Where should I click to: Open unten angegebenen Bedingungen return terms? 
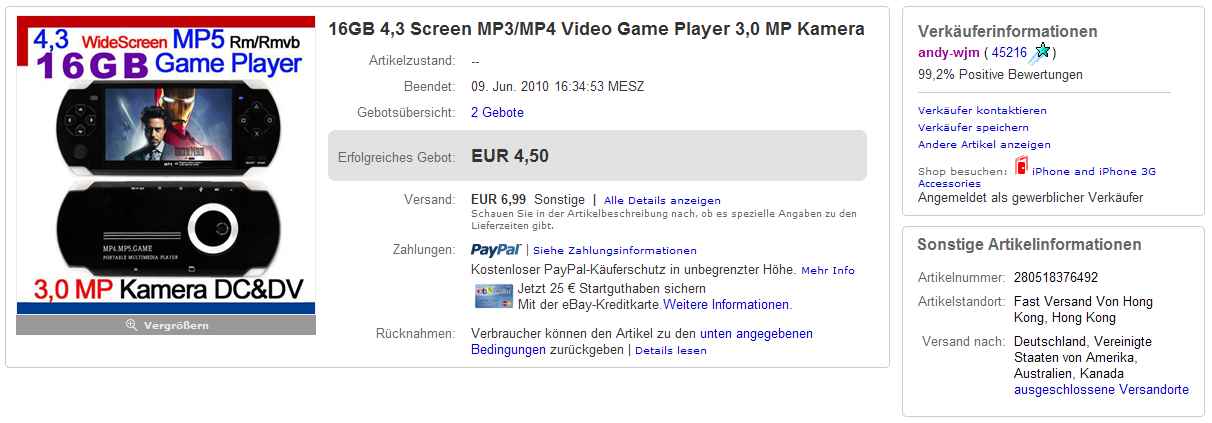pos(642,342)
